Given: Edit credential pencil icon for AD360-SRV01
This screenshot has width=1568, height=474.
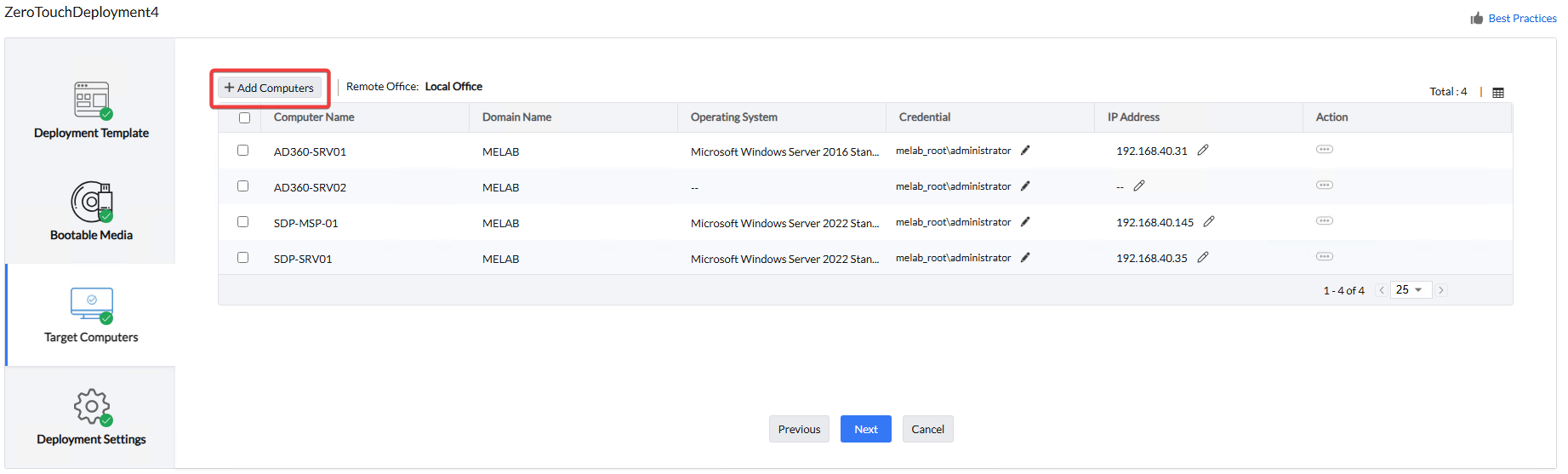Looking at the screenshot, I should (x=1025, y=151).
